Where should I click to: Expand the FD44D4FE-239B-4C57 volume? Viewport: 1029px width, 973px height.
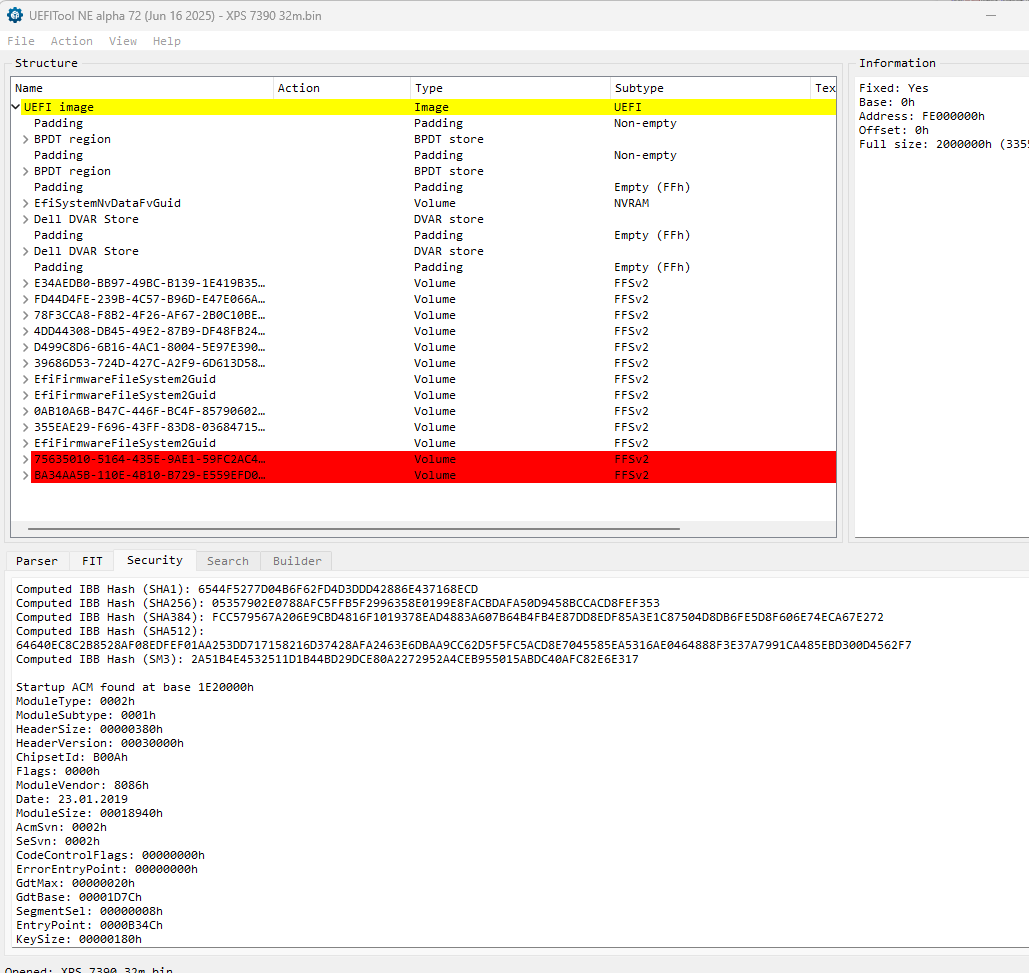(26, 299)
